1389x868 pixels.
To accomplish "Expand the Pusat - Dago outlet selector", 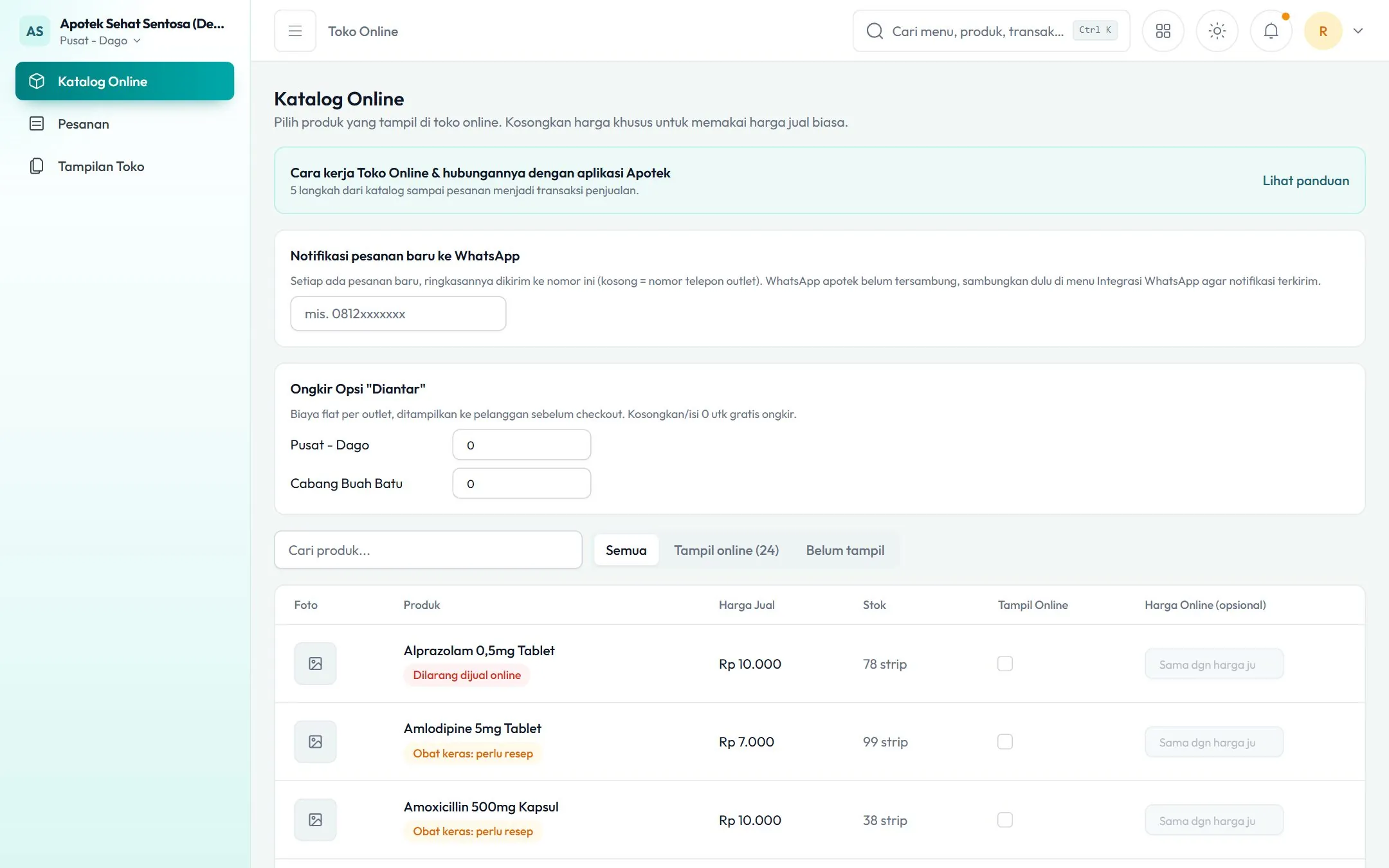I will [100, 41].
